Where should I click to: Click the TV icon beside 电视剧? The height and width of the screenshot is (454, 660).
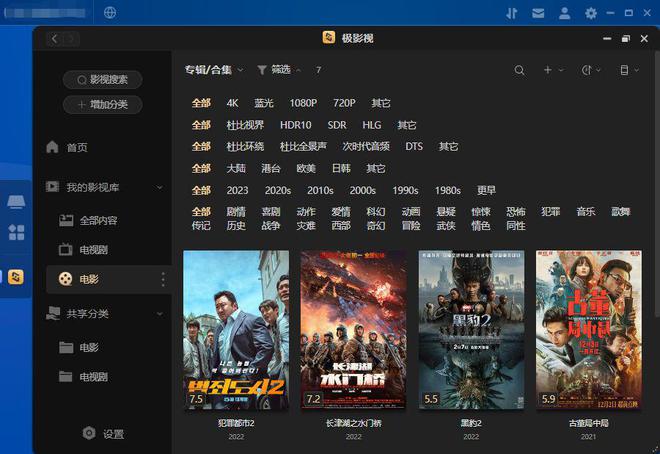tap(65, 250)
